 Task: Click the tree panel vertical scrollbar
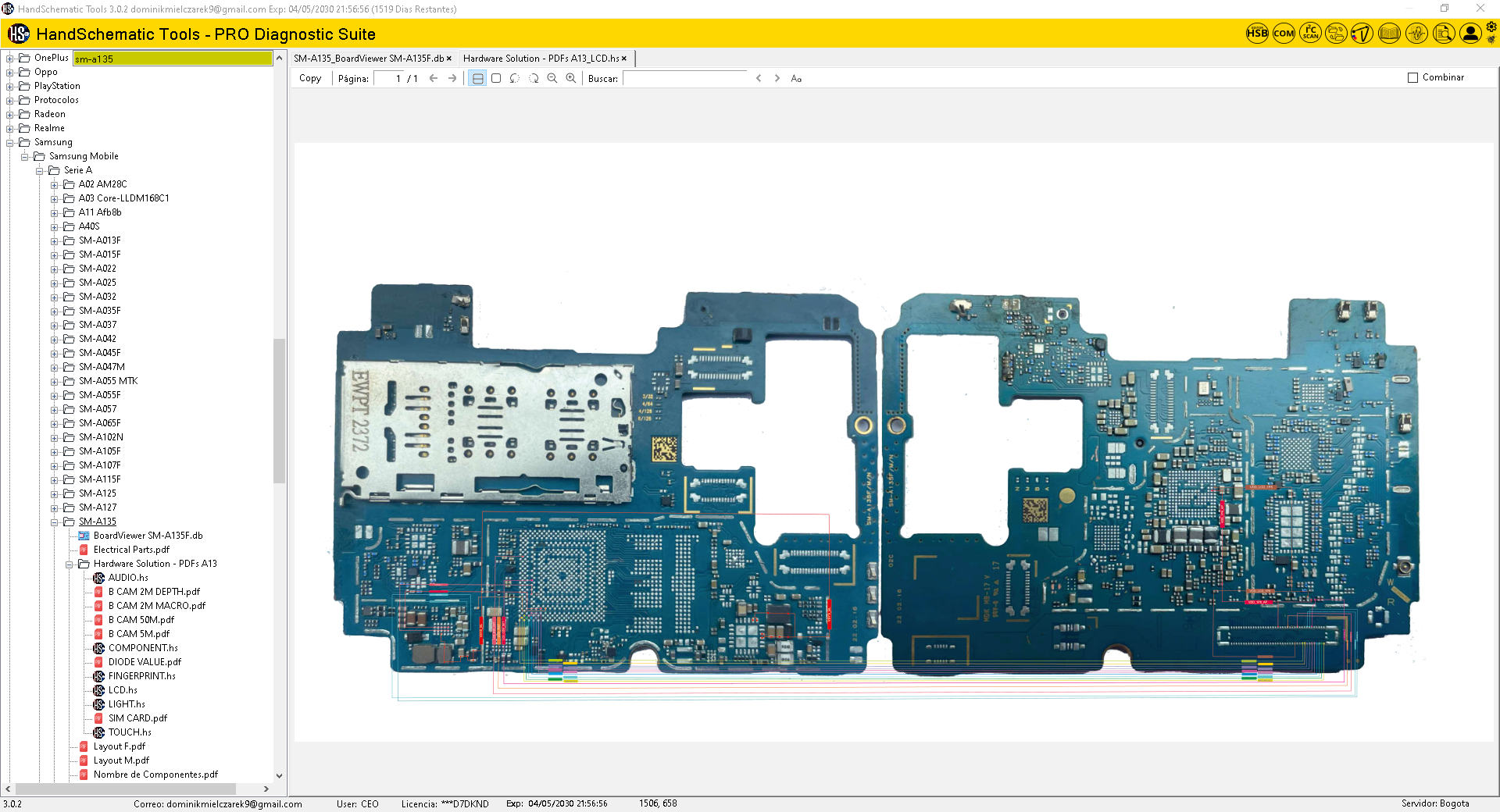279,411
